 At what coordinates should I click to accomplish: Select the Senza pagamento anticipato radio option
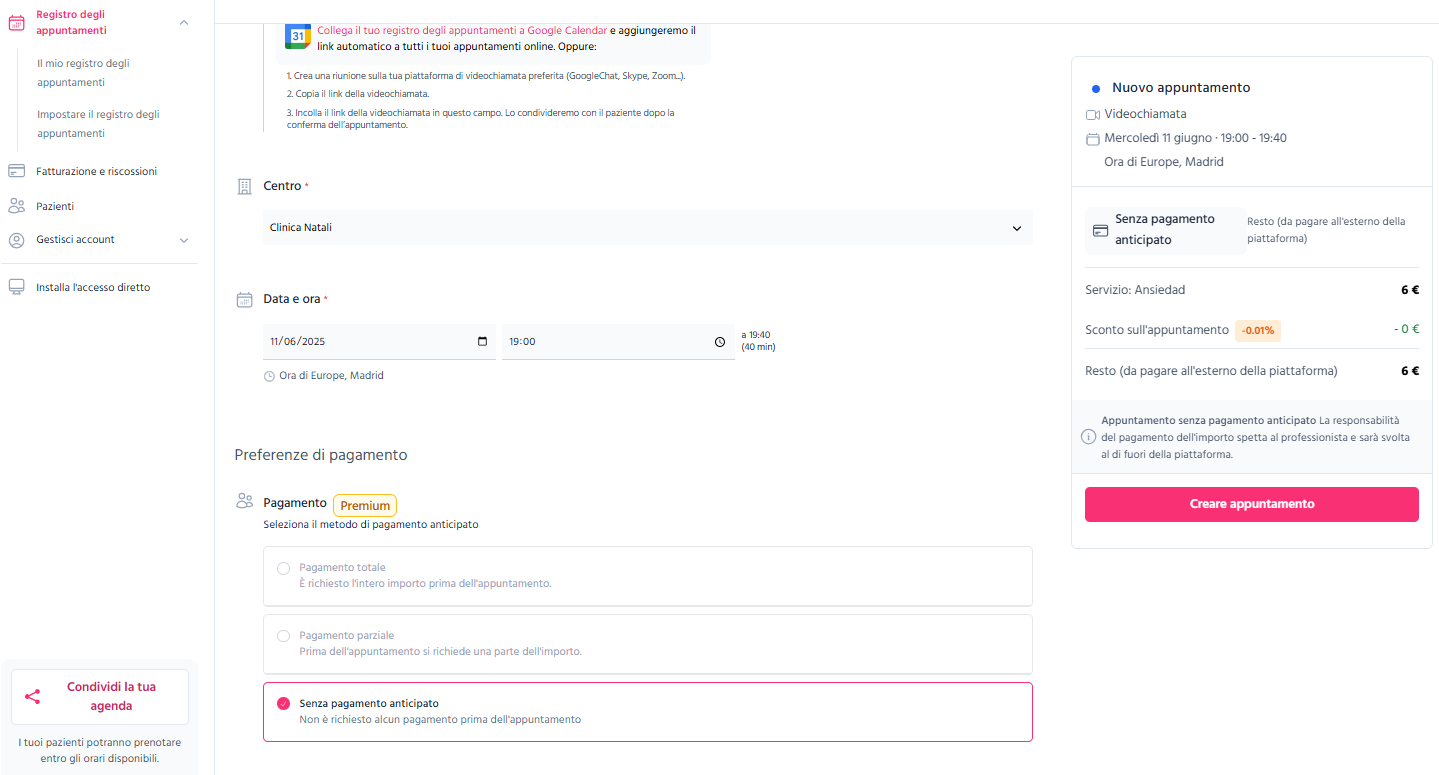[x=284, y=704]
